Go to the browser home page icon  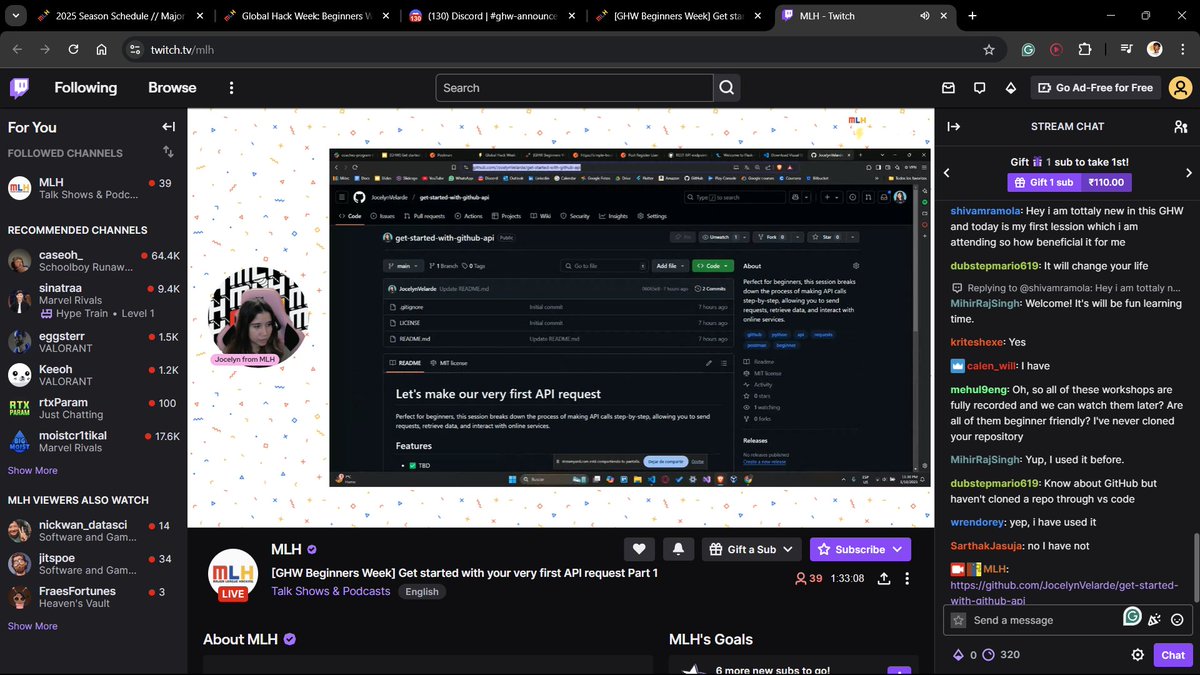pos(102,49)
